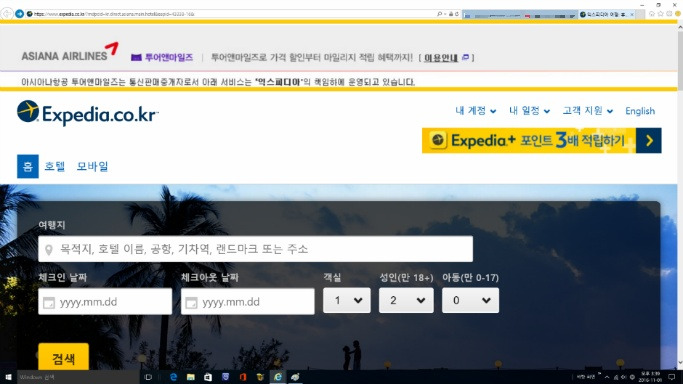Screen dimensions: 683x384
Task: Click the calendar icon in check-out date field
Action: (x=191, y=302)
